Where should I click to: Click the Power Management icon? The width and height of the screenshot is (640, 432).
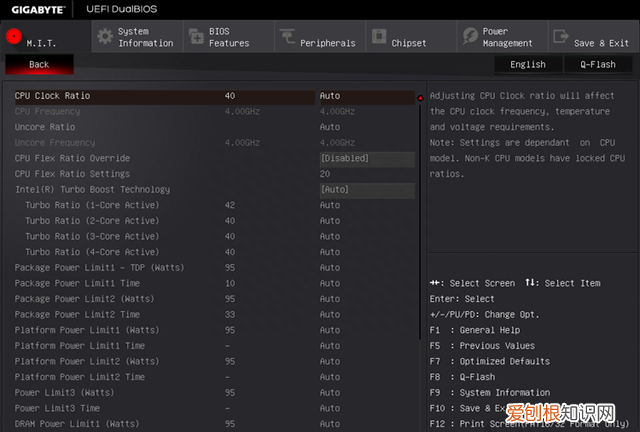point(470,36)
